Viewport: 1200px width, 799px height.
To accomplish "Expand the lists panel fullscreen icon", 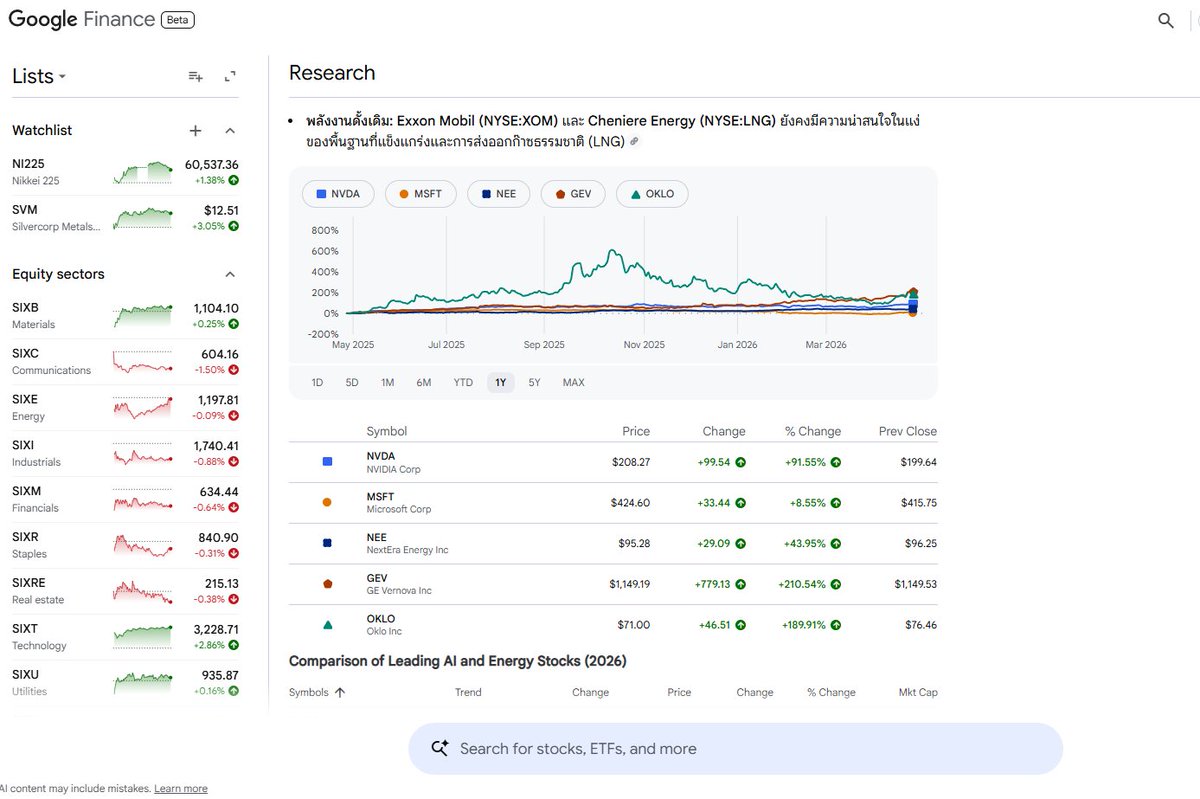I will (x=230, y=77).
